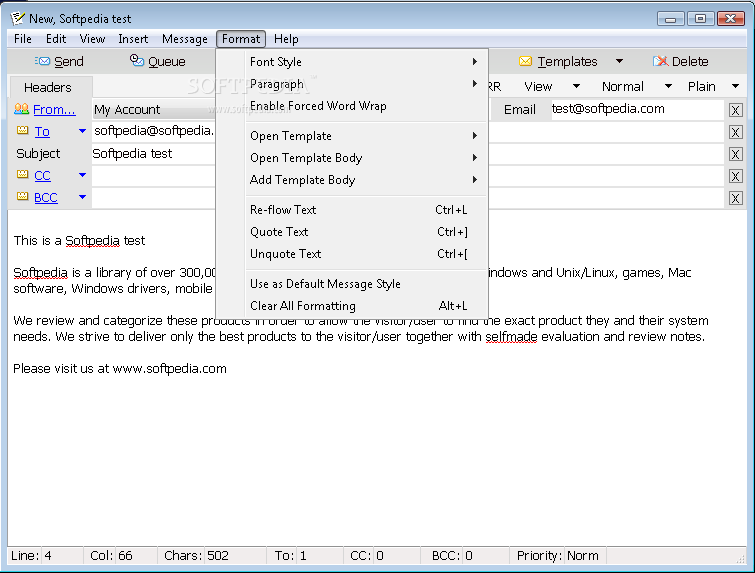The image size is (755, 573).
Task: Click the Email field with test@softpedia.com
Action: pyautogui.click(x=637, y=109)
